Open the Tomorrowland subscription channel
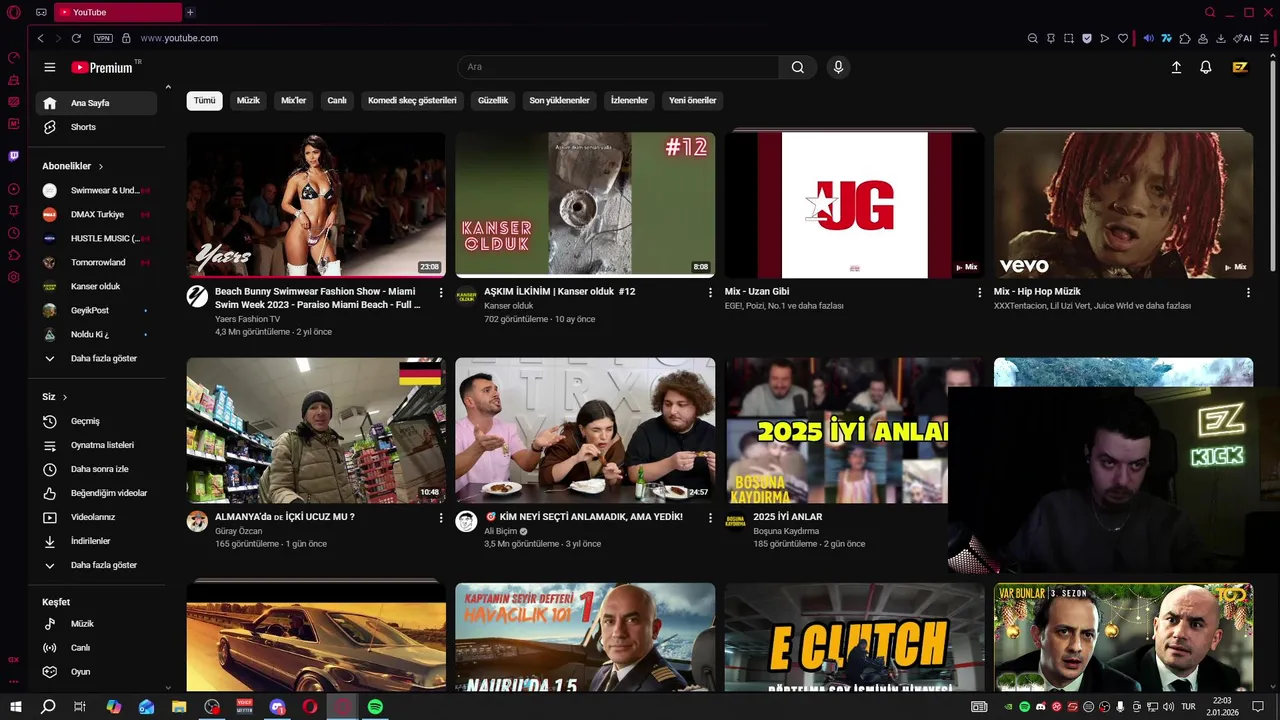 [96, 262]
